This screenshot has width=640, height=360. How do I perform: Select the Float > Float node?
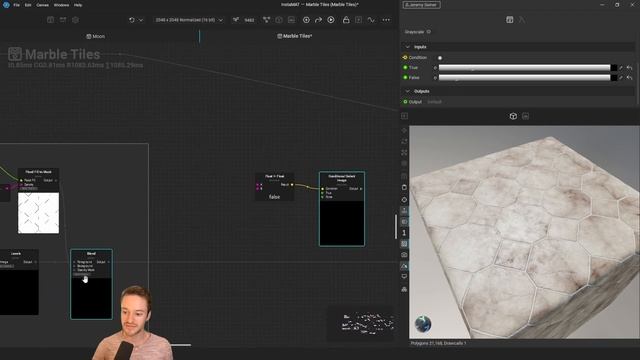(274, 187)
